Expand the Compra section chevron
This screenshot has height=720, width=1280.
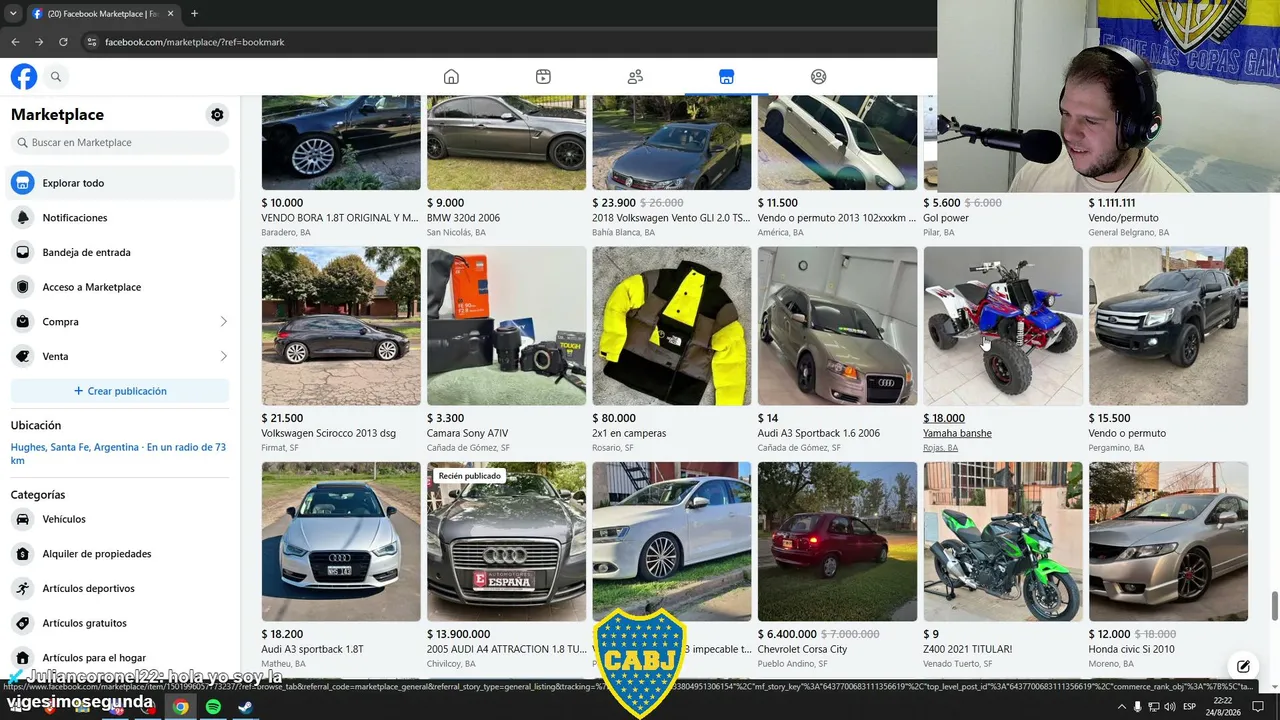coord(223,322)
